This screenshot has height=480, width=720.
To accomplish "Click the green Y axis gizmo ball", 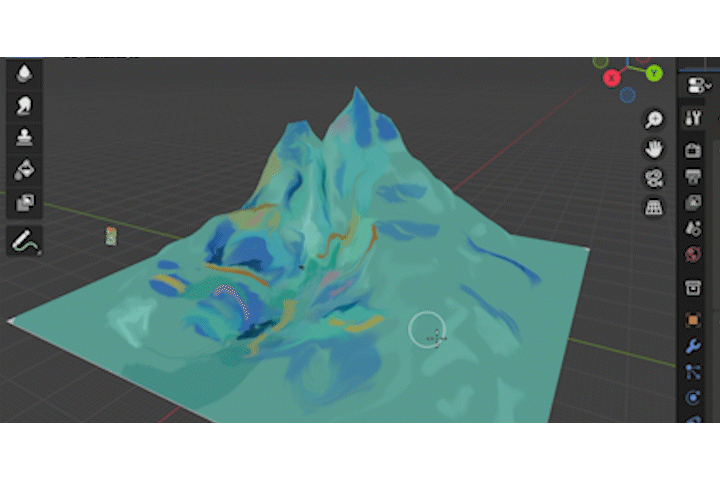I will [x=654, y=73].
